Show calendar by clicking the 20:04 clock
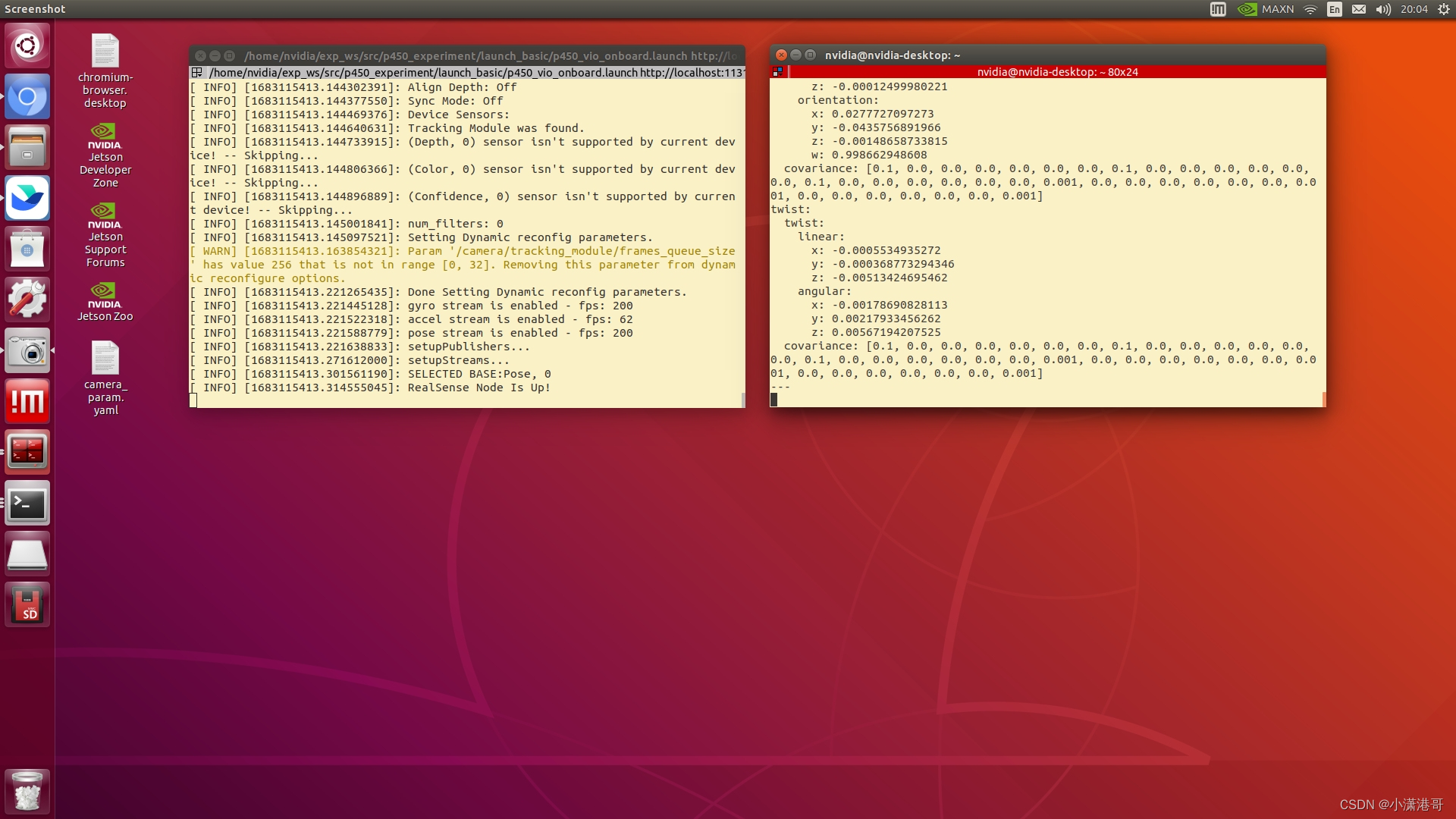Screen dimensions: 1456x819 tap(1414, 9)
